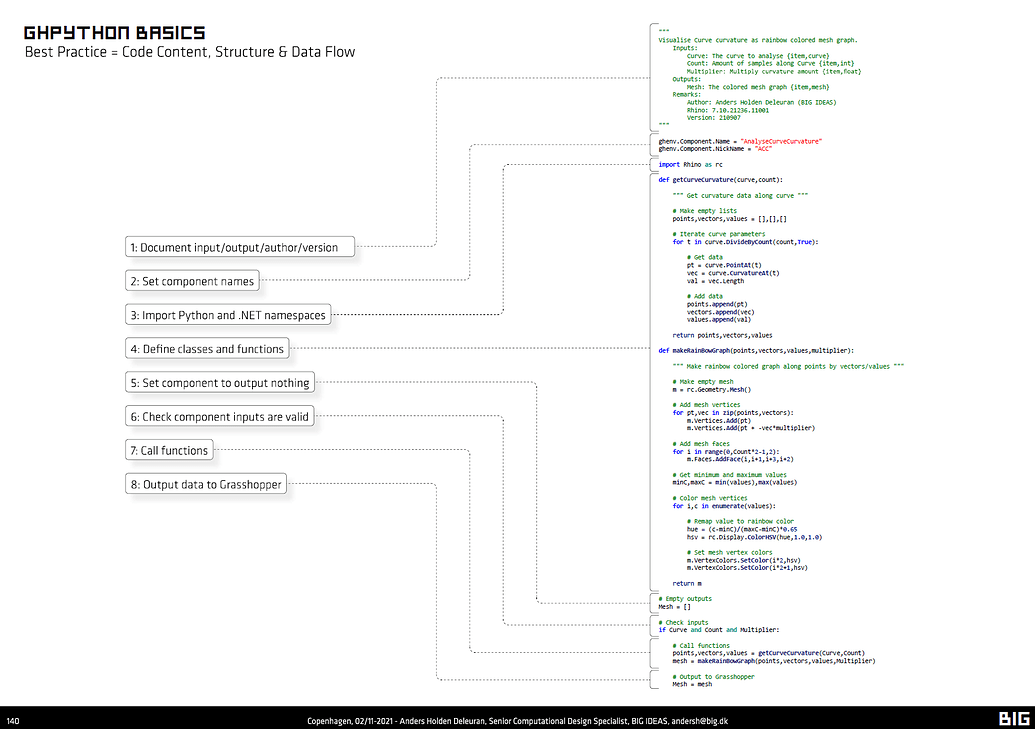Select the "8: Output data to Grasshopper" box
Image resolution: width=1035 pixels, height=729 pixels.
click(x=205, y=483)
